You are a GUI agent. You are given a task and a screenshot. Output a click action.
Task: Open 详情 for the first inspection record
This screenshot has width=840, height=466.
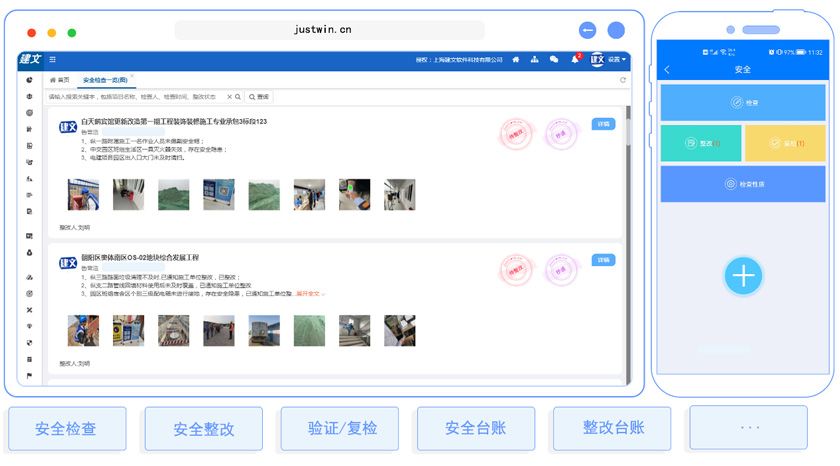point(603,124)
